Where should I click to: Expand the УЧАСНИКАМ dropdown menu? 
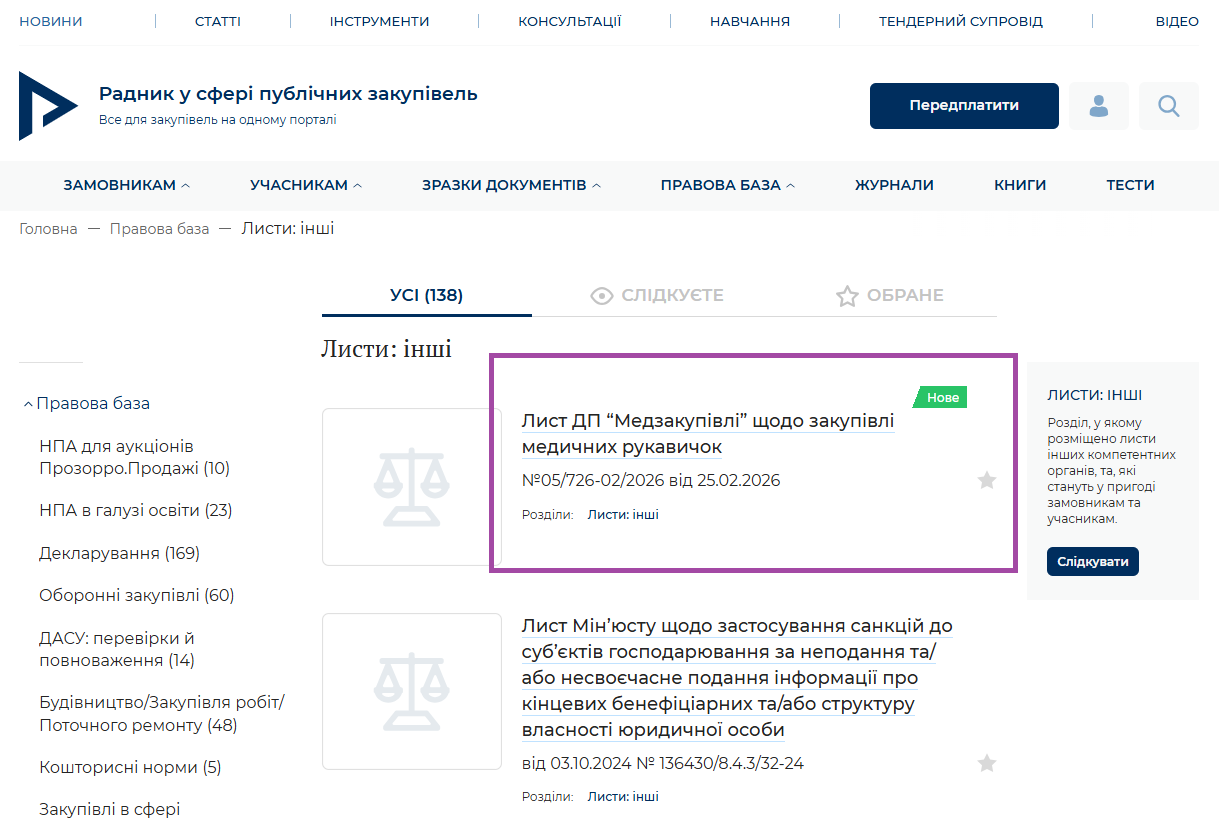(306, 185)
